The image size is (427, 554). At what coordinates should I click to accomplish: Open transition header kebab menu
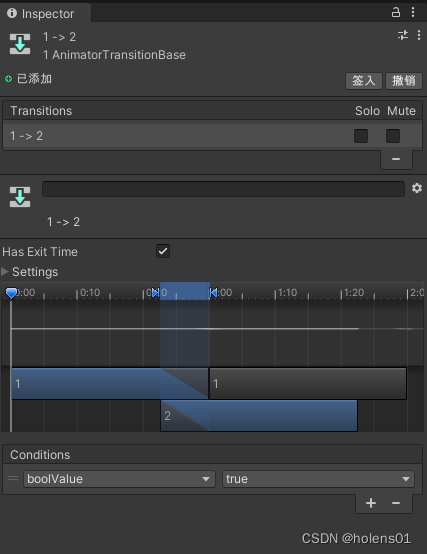(419, 35)
